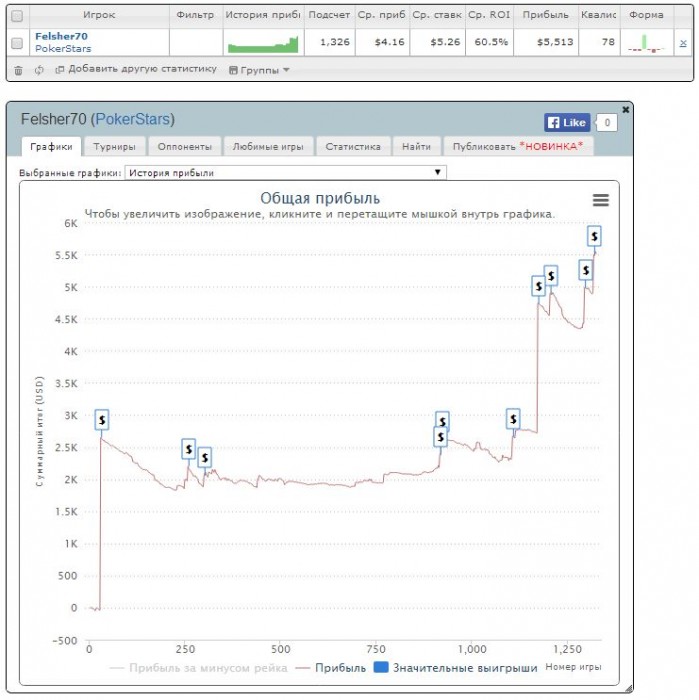Viewport: 699px width, 700px height.
Task: Toggle the Прибыль legend series
Action: 331,668
